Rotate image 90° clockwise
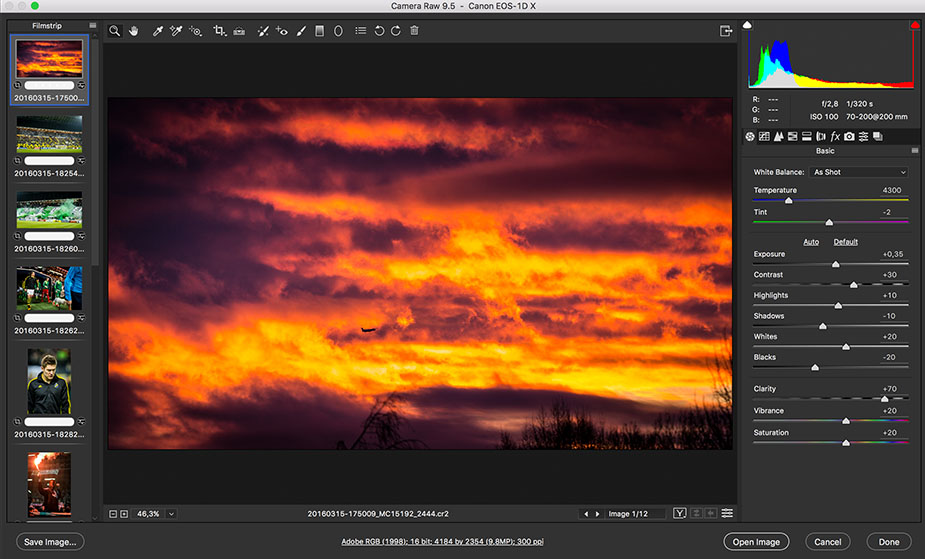This screenshot has width=925, height=559. (x=396, y=32)
